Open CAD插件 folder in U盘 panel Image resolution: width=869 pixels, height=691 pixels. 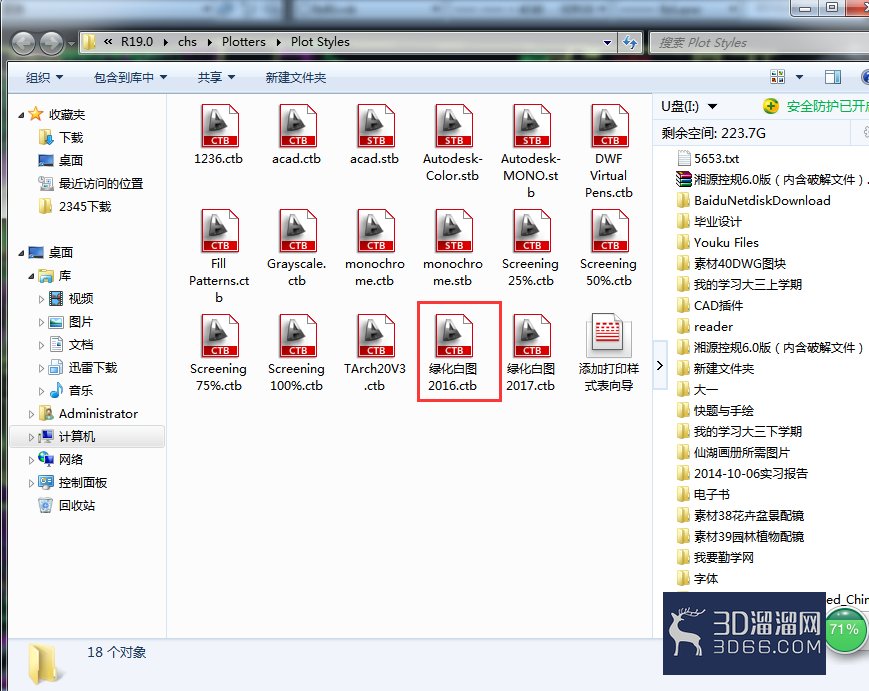pos(718,305)
